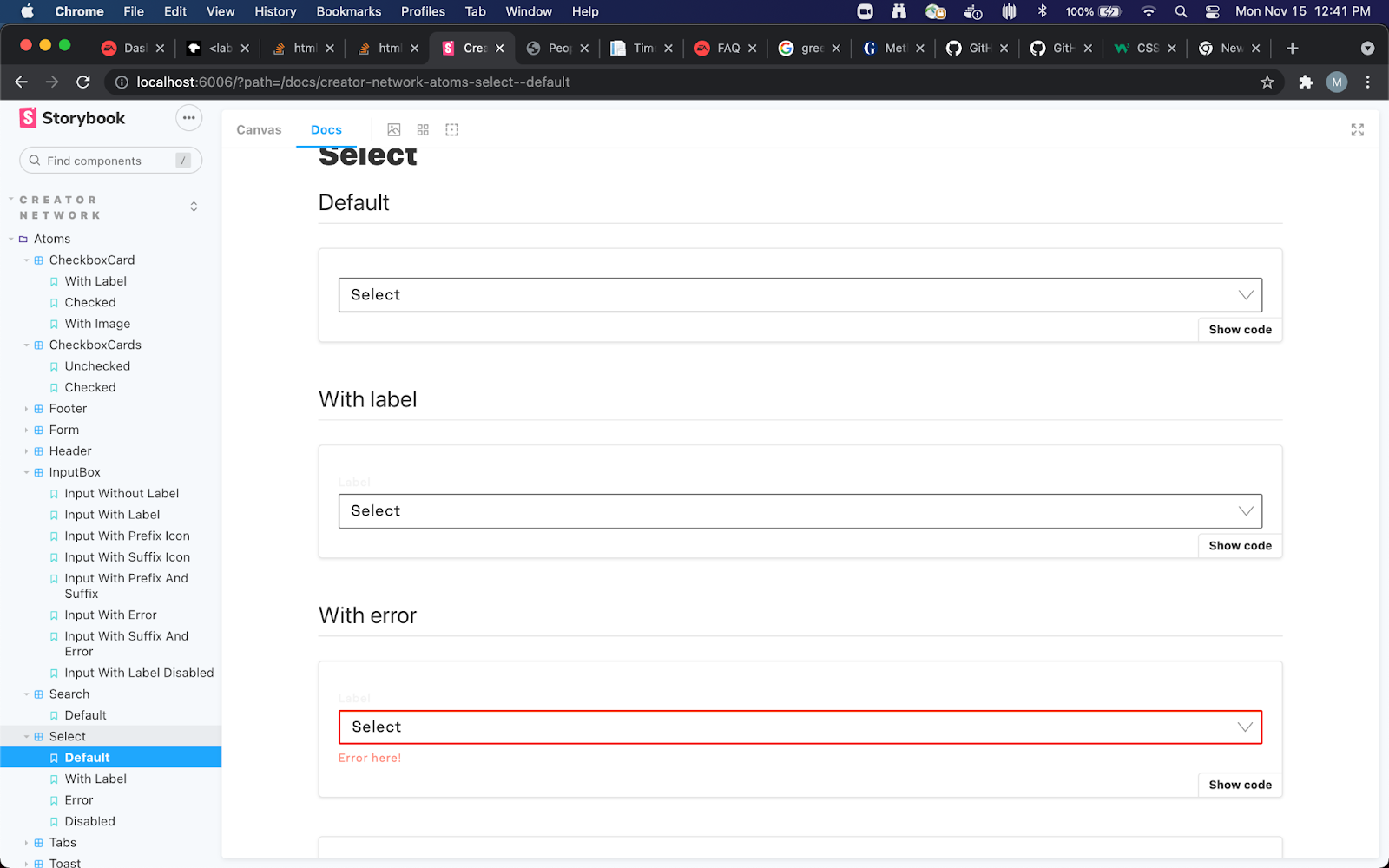This screenshot has width=1389, height=868.
Task: Open the Search Default story
Action: click(x=85, y=715)
